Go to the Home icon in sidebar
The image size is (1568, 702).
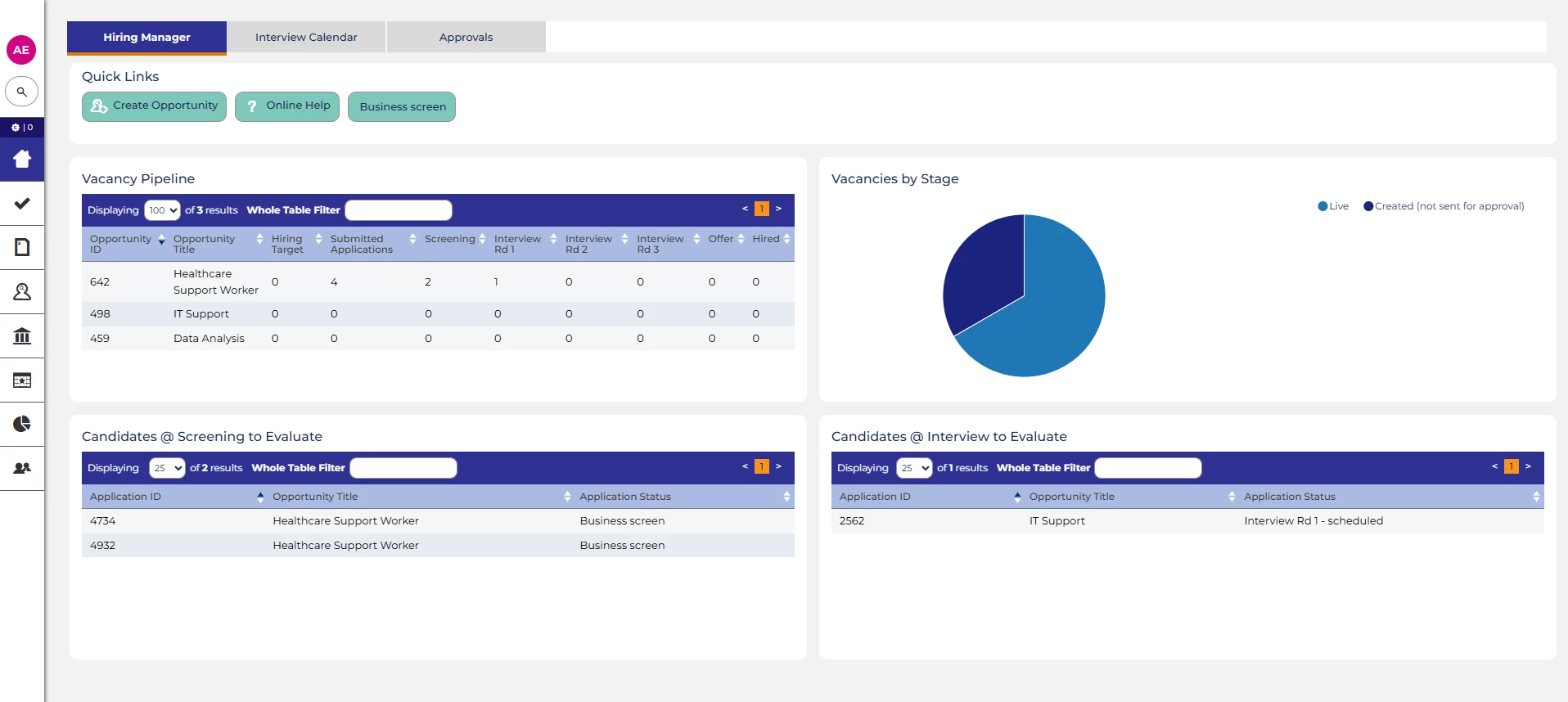click(x=22, y=159)
